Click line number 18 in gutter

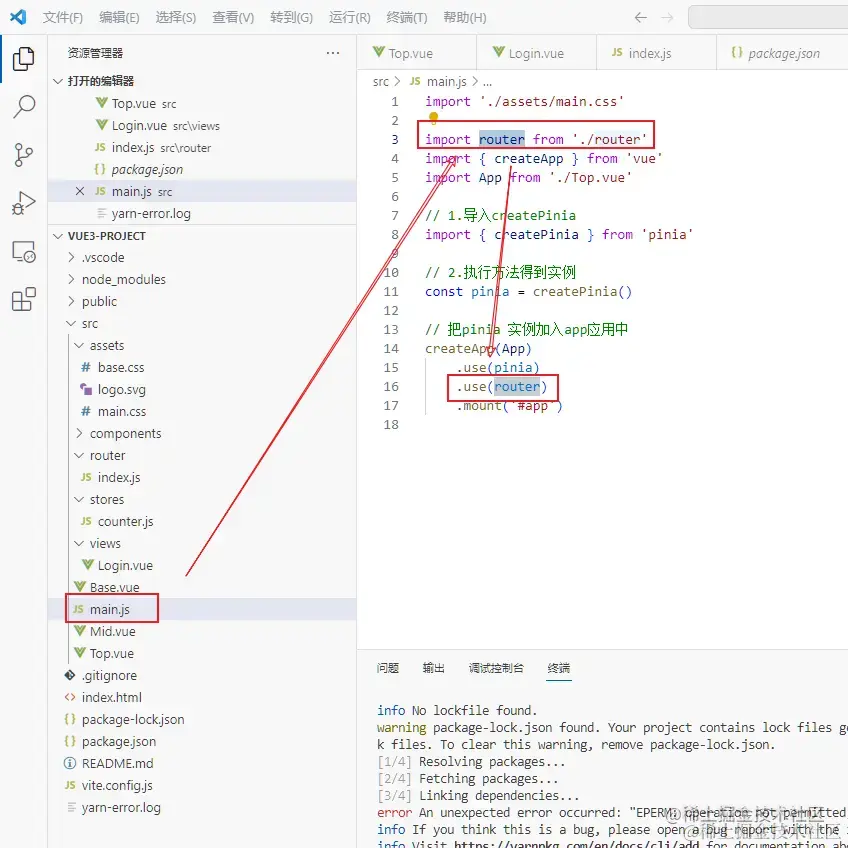(x=391, y=425)
